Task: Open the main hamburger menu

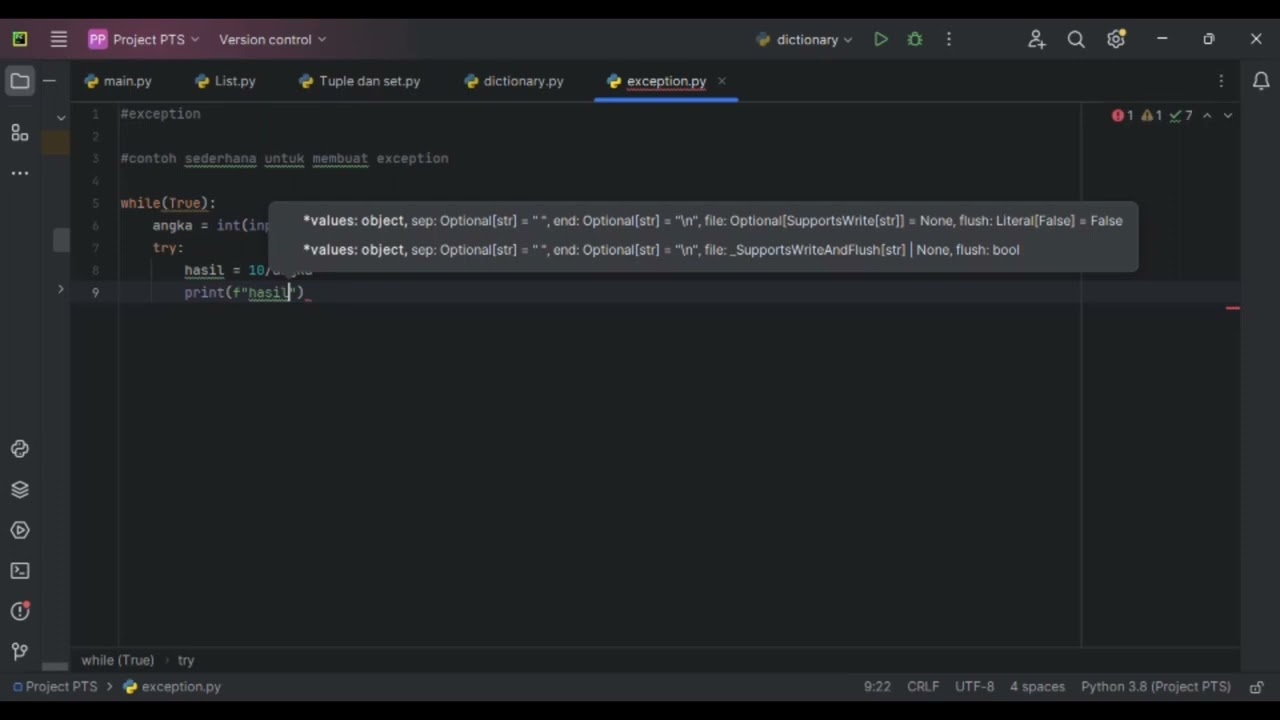Action: 59,39
